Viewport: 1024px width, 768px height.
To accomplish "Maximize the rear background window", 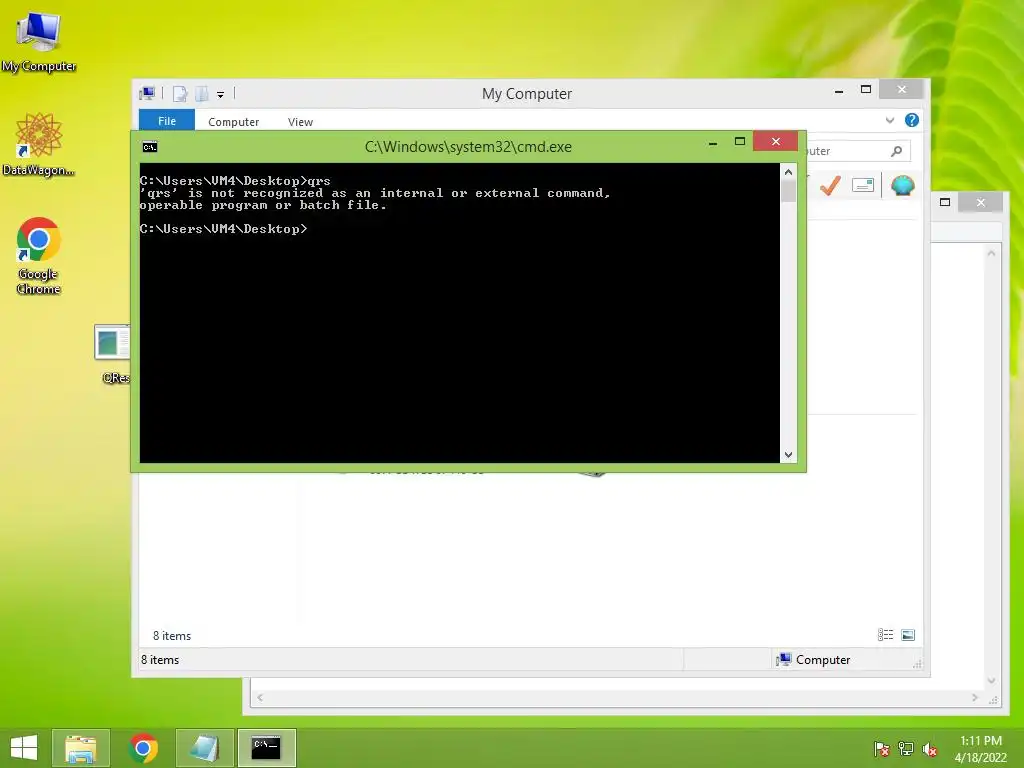I will [x=944, y=202].
